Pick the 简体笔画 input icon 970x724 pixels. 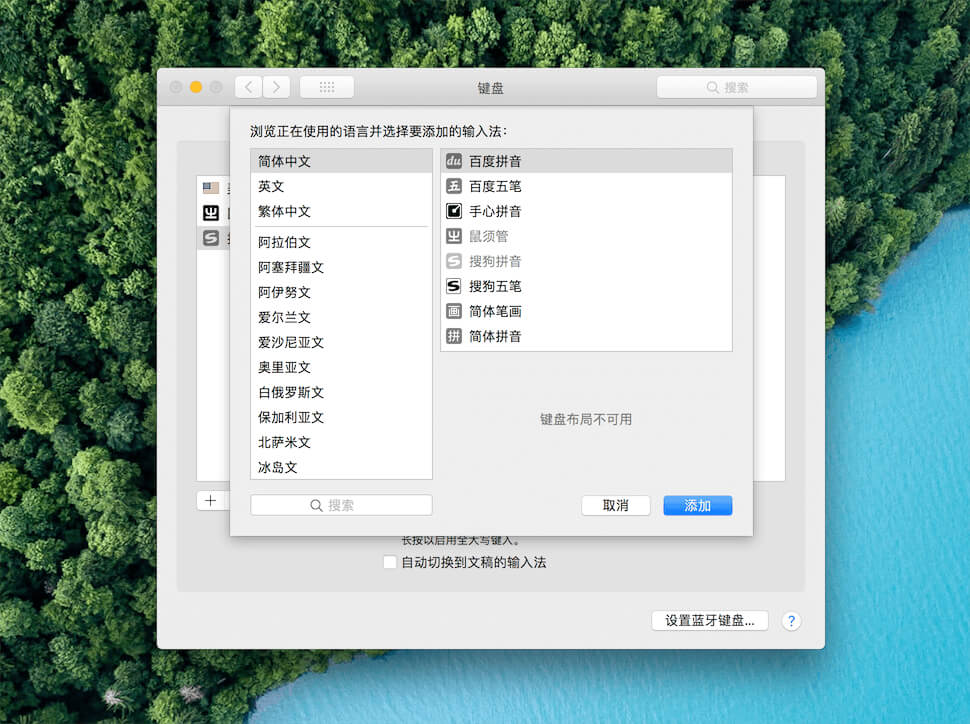pos(453,311)
